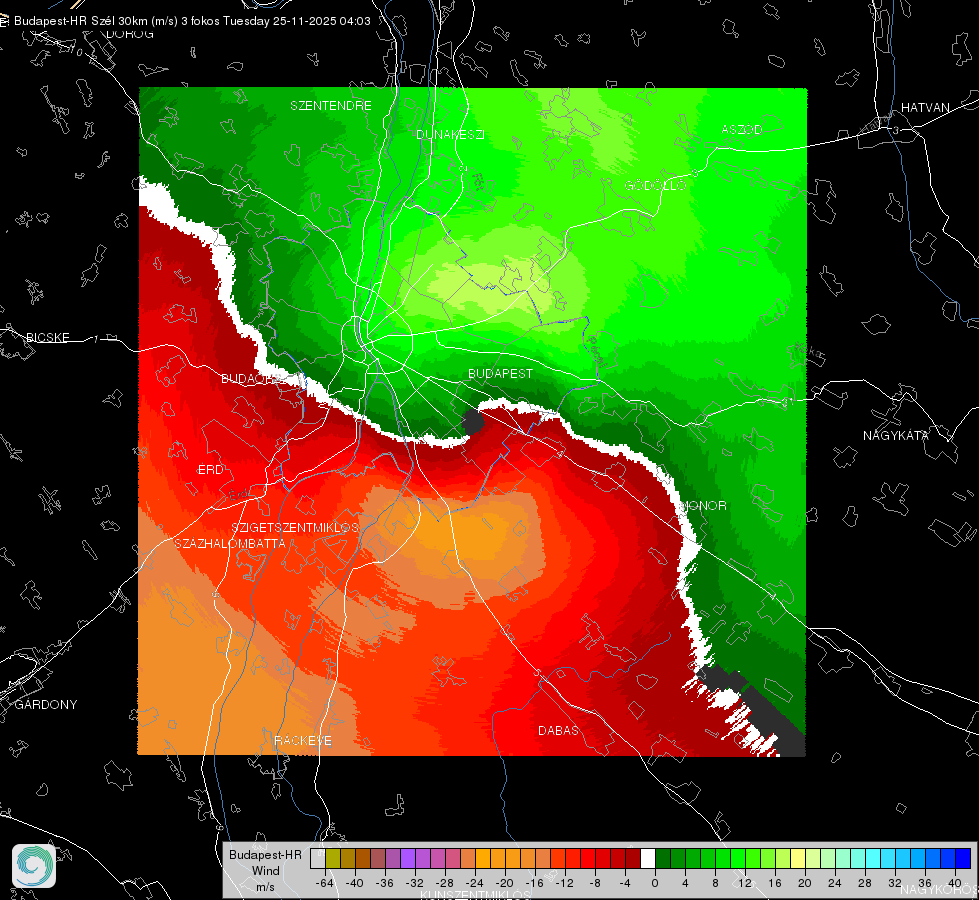Click Budapest-HR label in the legend box
Viewport: 979px width, 900px height.
click(265, 854)
